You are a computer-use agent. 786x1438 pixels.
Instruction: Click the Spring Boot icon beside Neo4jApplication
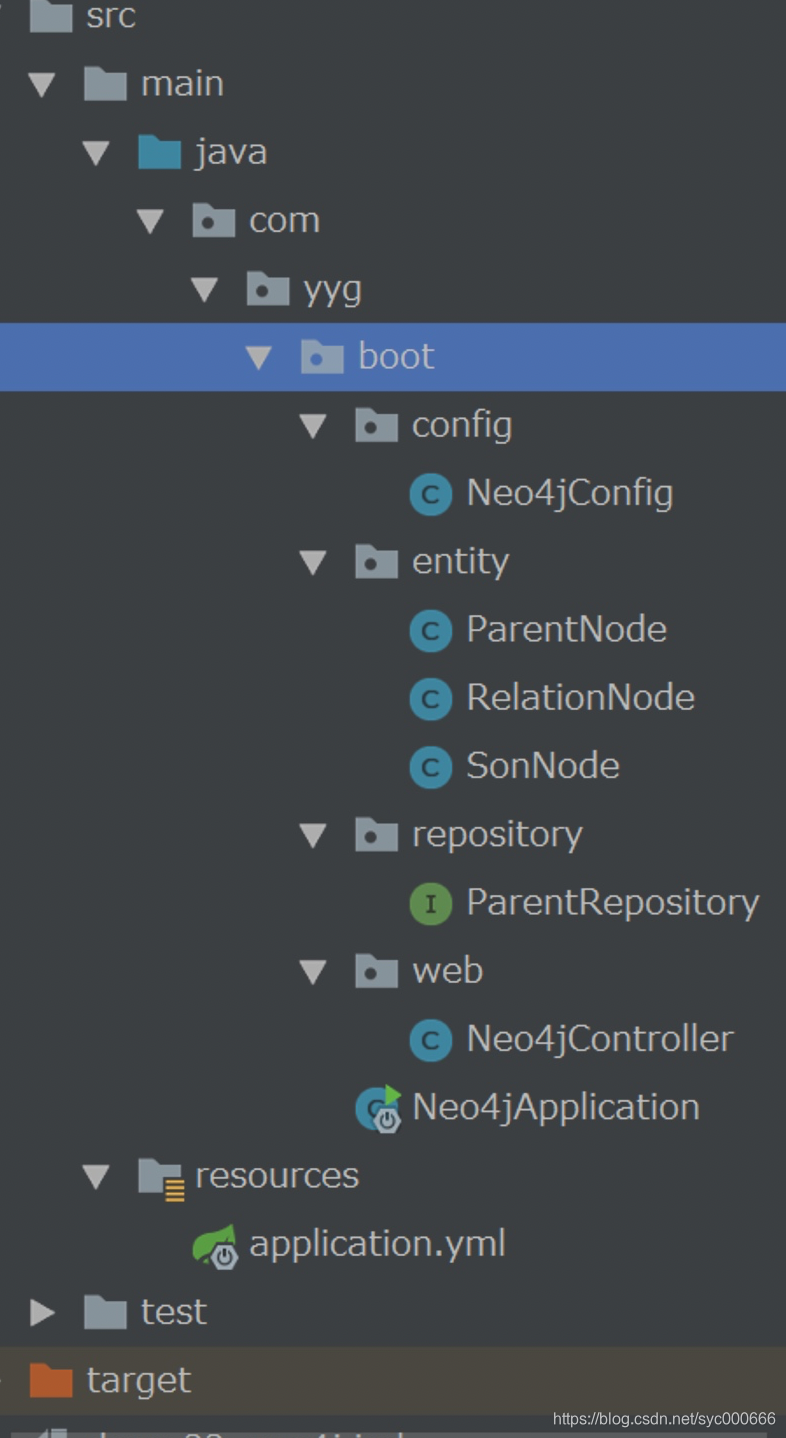point(375,1107)
